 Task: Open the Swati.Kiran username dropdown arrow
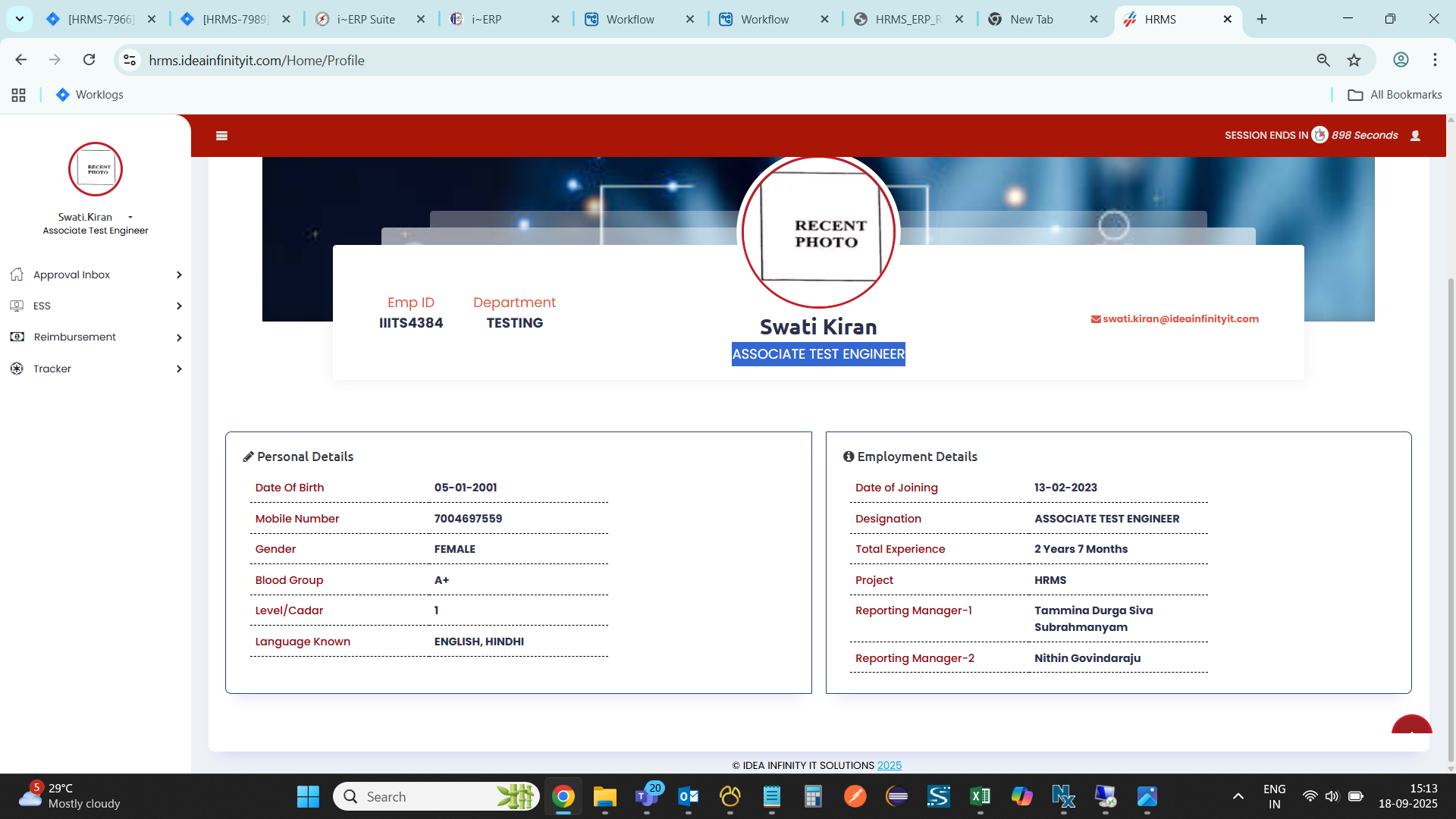(130, 217)
